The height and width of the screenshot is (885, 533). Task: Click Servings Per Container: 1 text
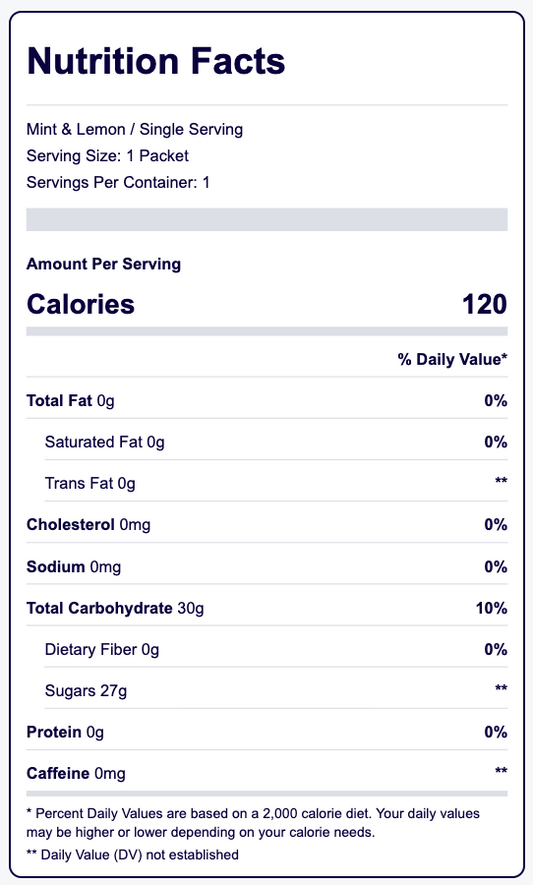click(118, 182)
